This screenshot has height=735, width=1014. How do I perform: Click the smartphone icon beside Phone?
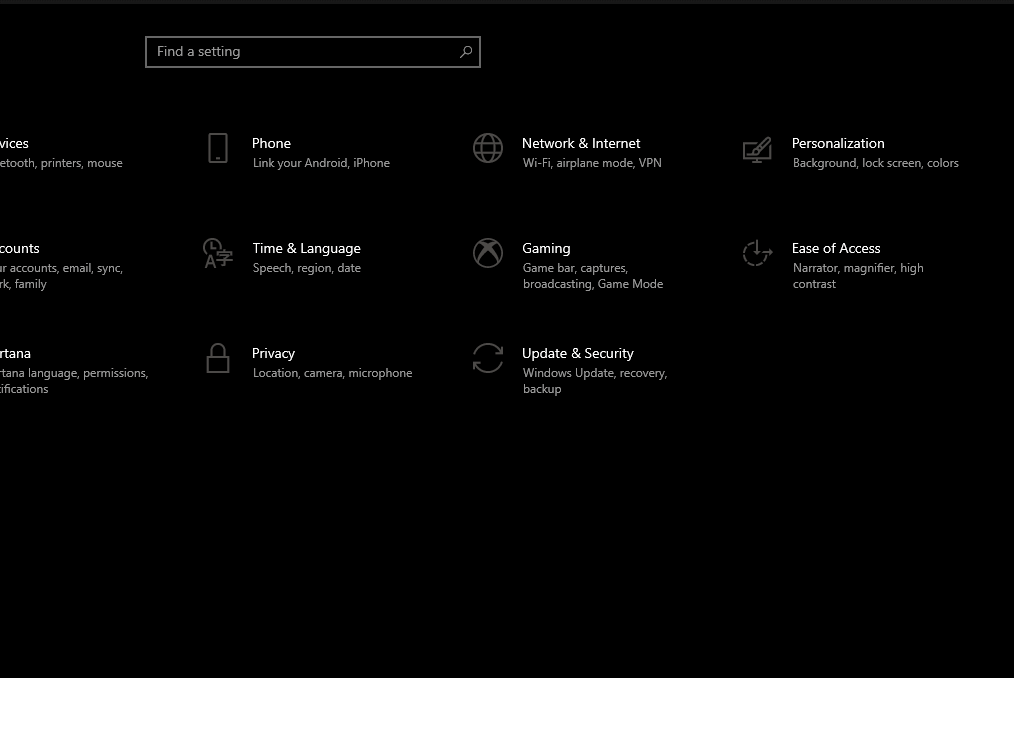point(218,148)
